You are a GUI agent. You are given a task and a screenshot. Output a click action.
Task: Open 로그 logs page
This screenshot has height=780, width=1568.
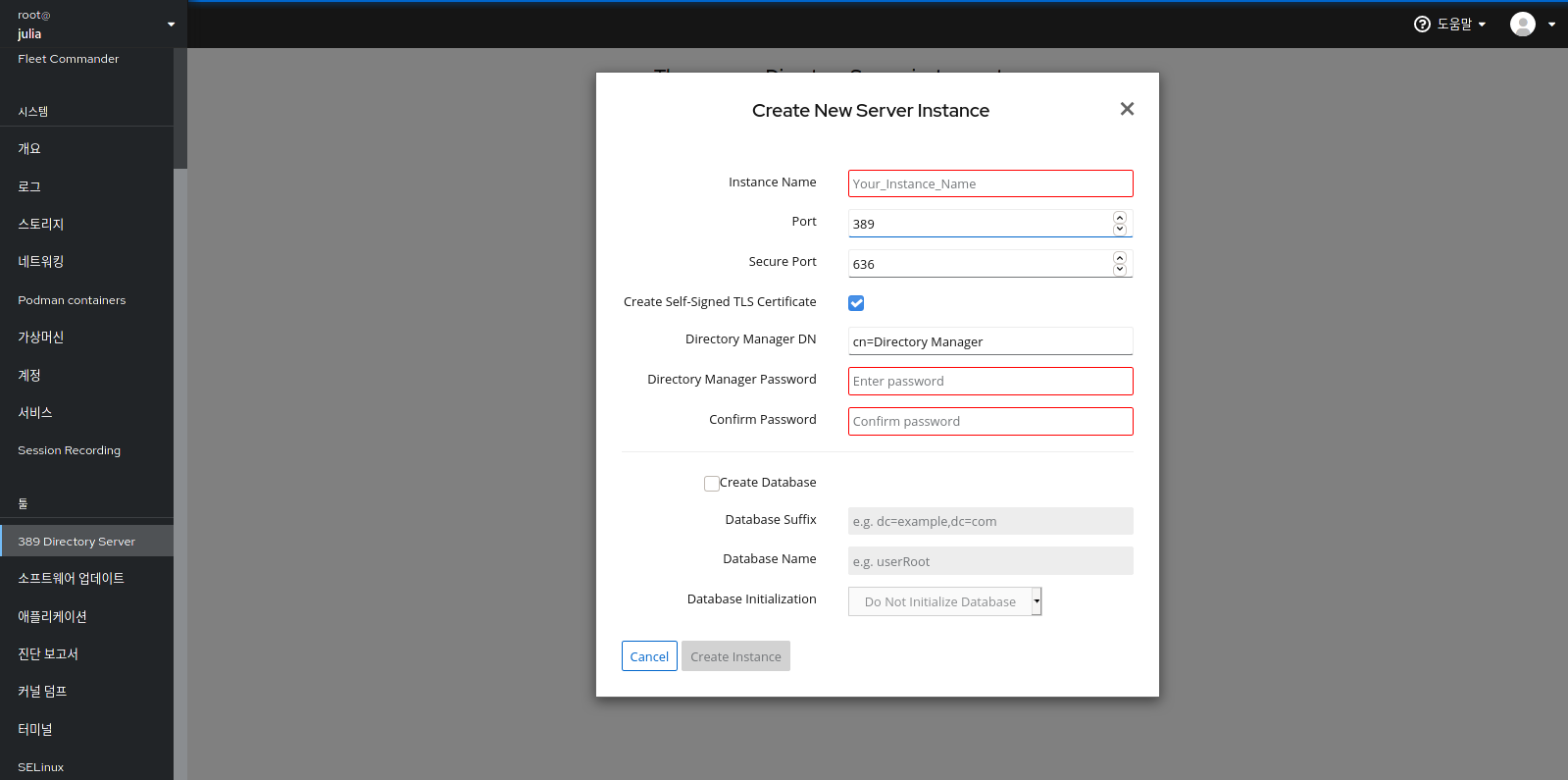[x=86, y=186]
